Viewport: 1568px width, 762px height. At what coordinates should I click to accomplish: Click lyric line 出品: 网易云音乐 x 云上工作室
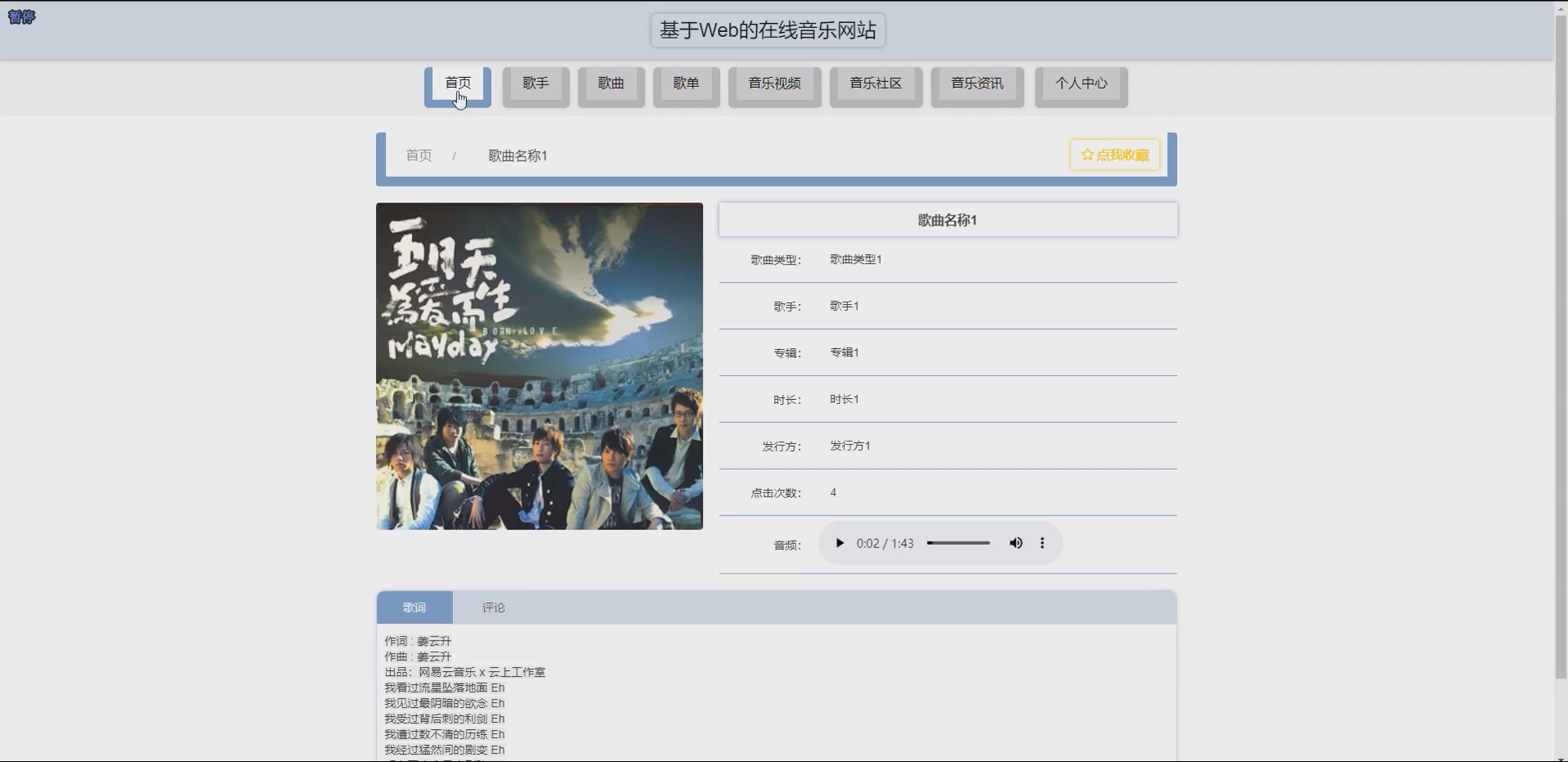465,673
